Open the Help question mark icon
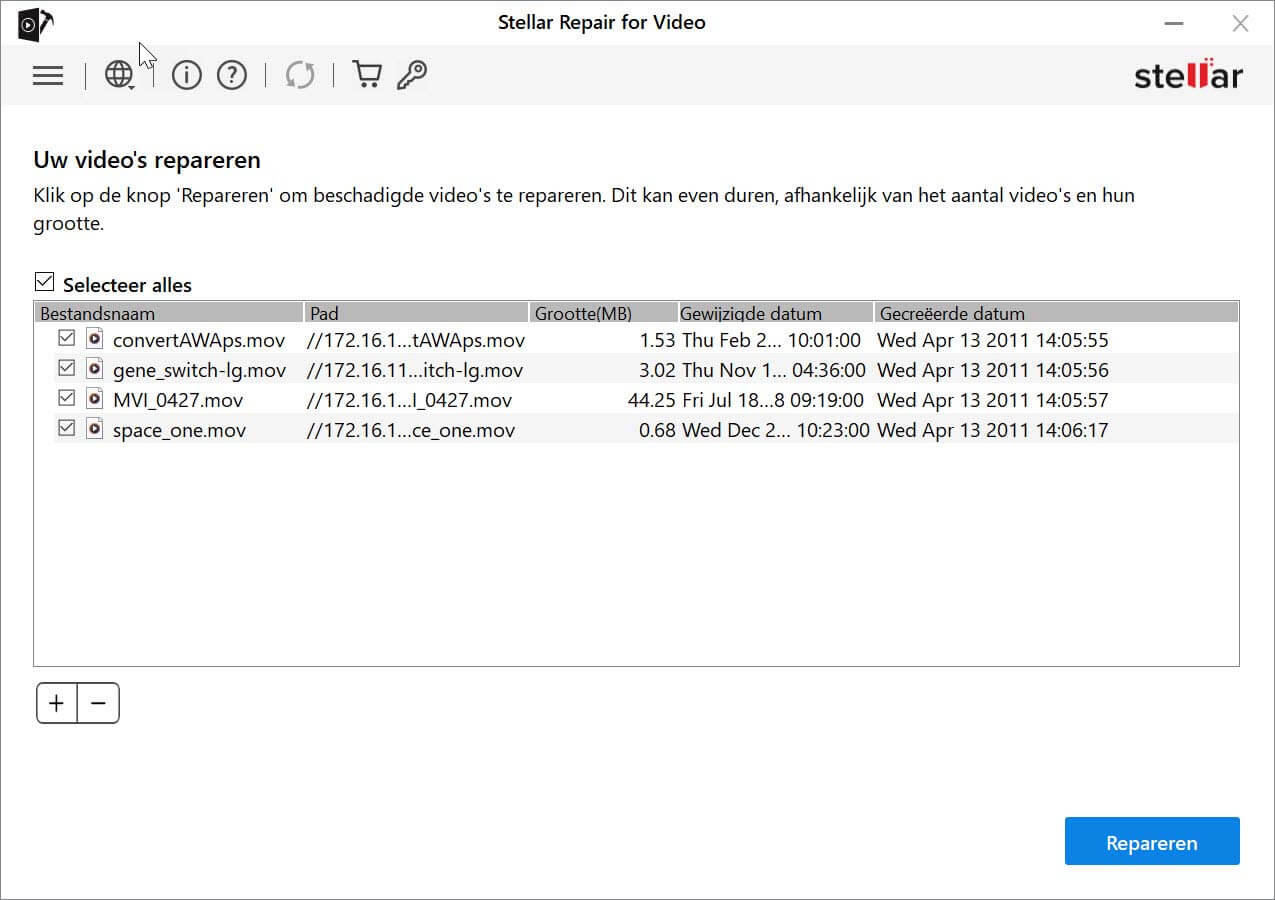 tap(232, 75)
